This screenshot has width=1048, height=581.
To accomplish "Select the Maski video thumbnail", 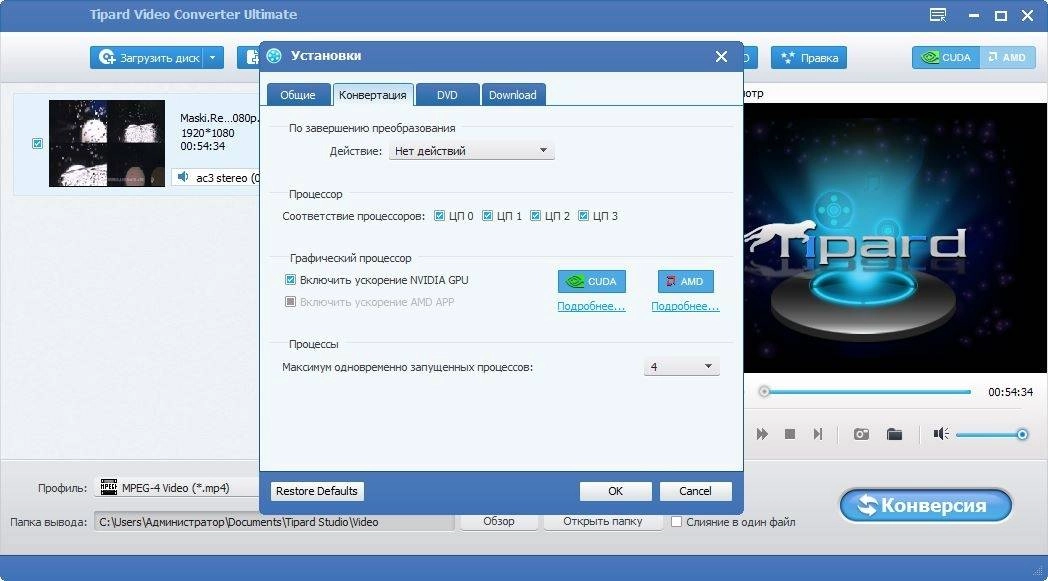I will coord(107,143).
